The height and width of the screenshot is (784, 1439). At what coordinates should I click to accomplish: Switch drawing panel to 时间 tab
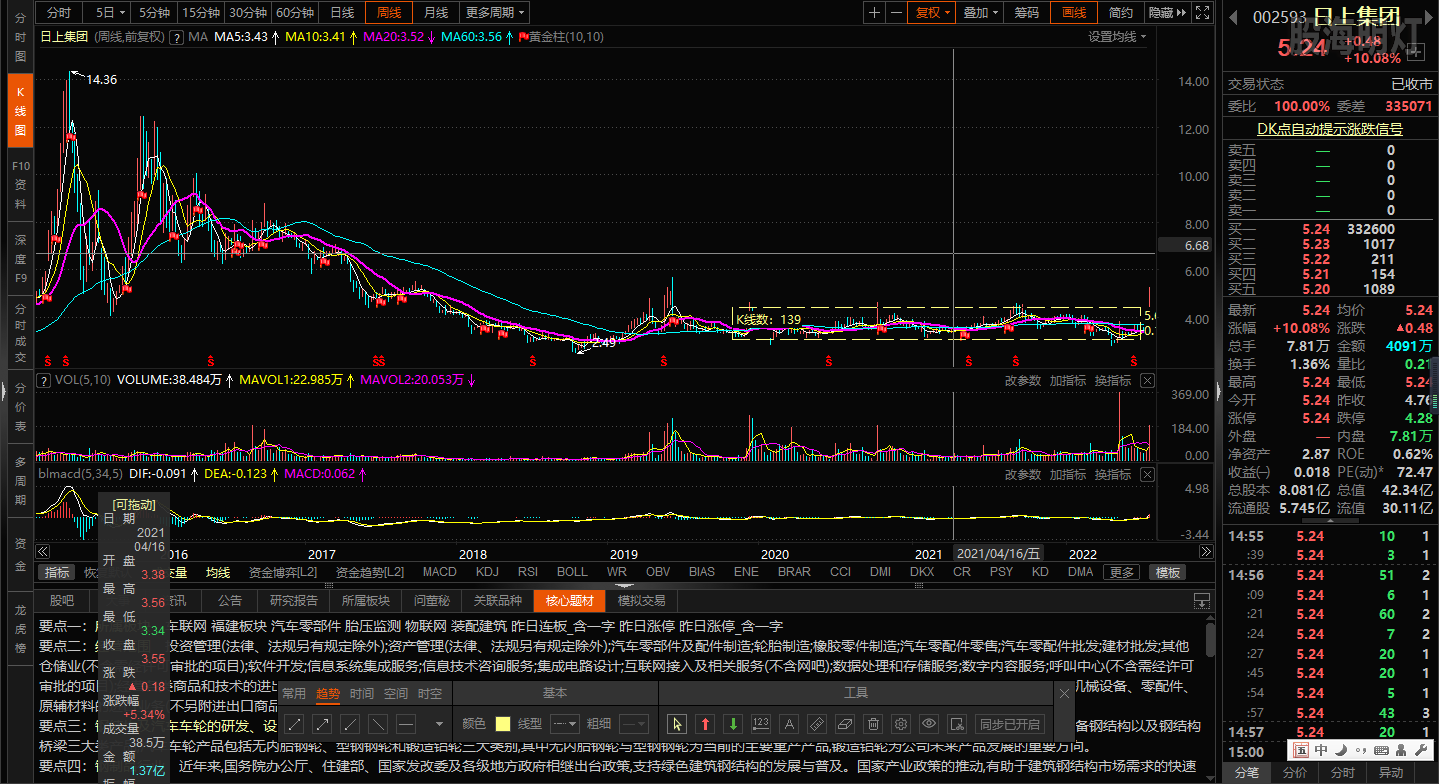tap(362, 693)
